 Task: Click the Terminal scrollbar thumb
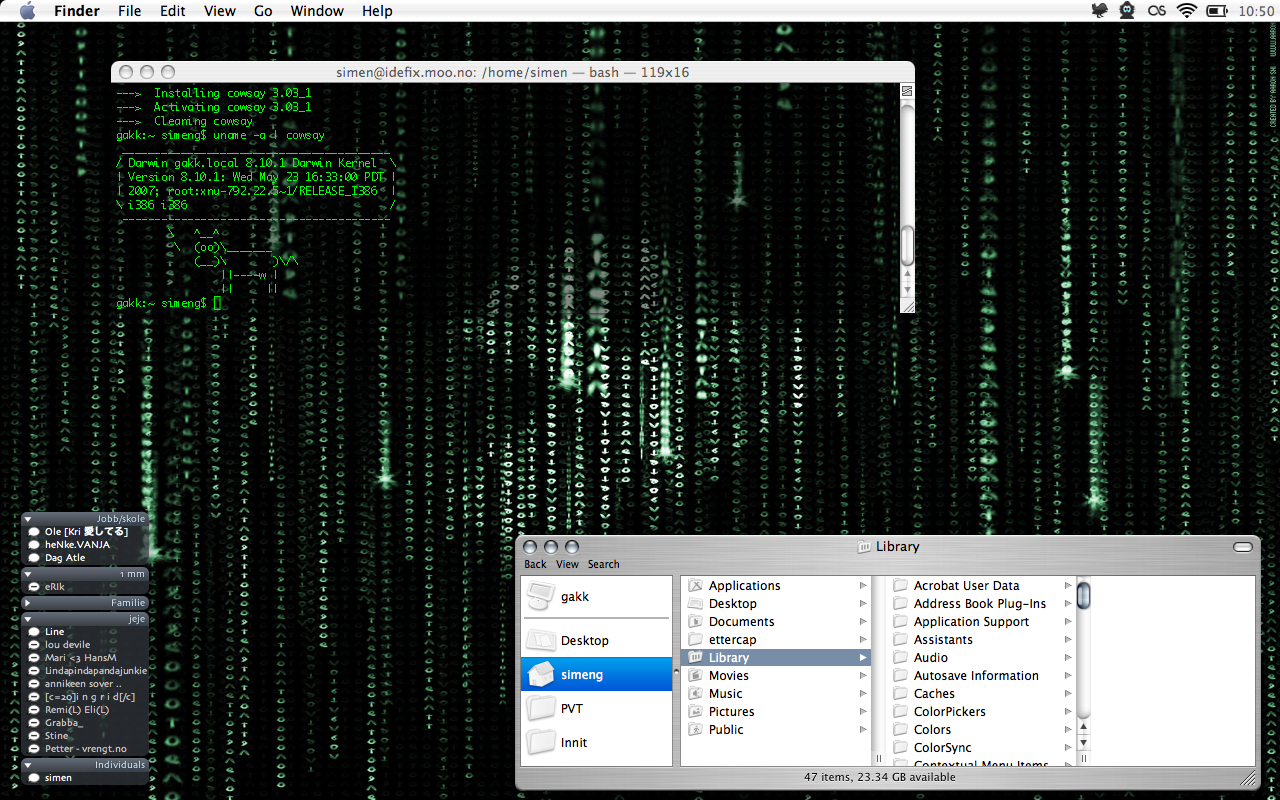[x=907, y=245]
